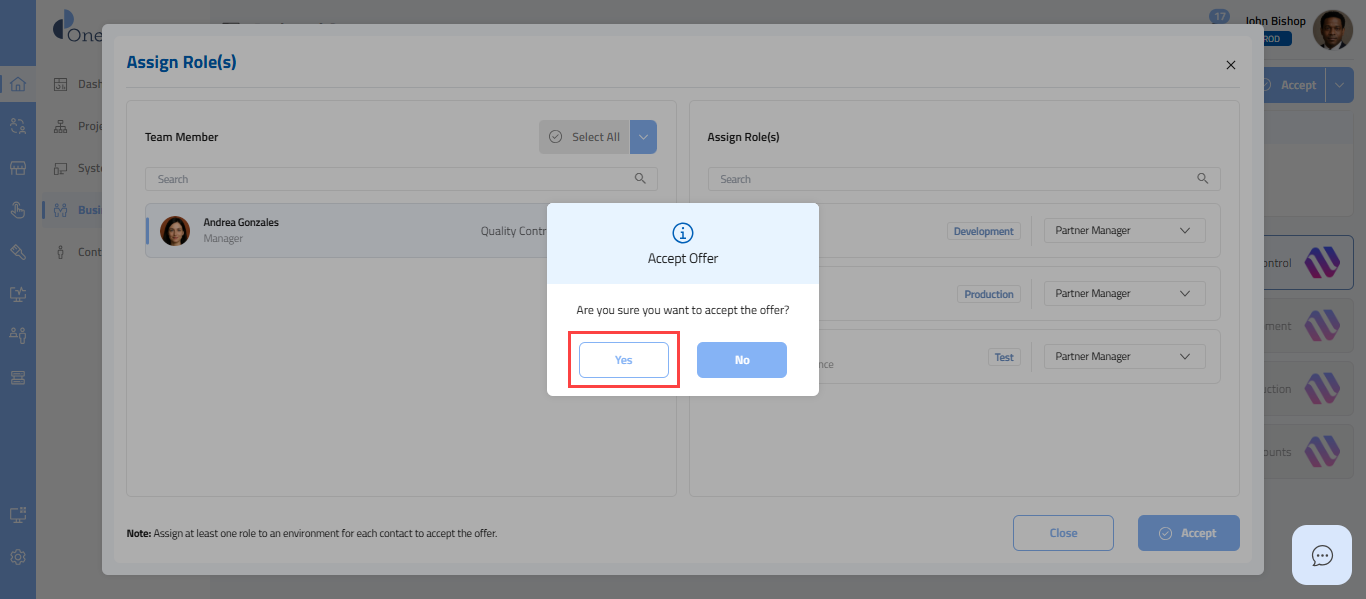Screen dimensions: 1366x599
Task: Click the Accept button in dialog footer
Action: (1188, 533)
